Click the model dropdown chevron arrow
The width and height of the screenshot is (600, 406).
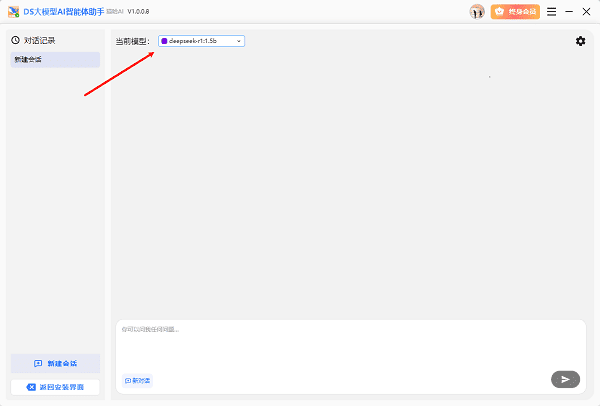(x=238, y=41)
